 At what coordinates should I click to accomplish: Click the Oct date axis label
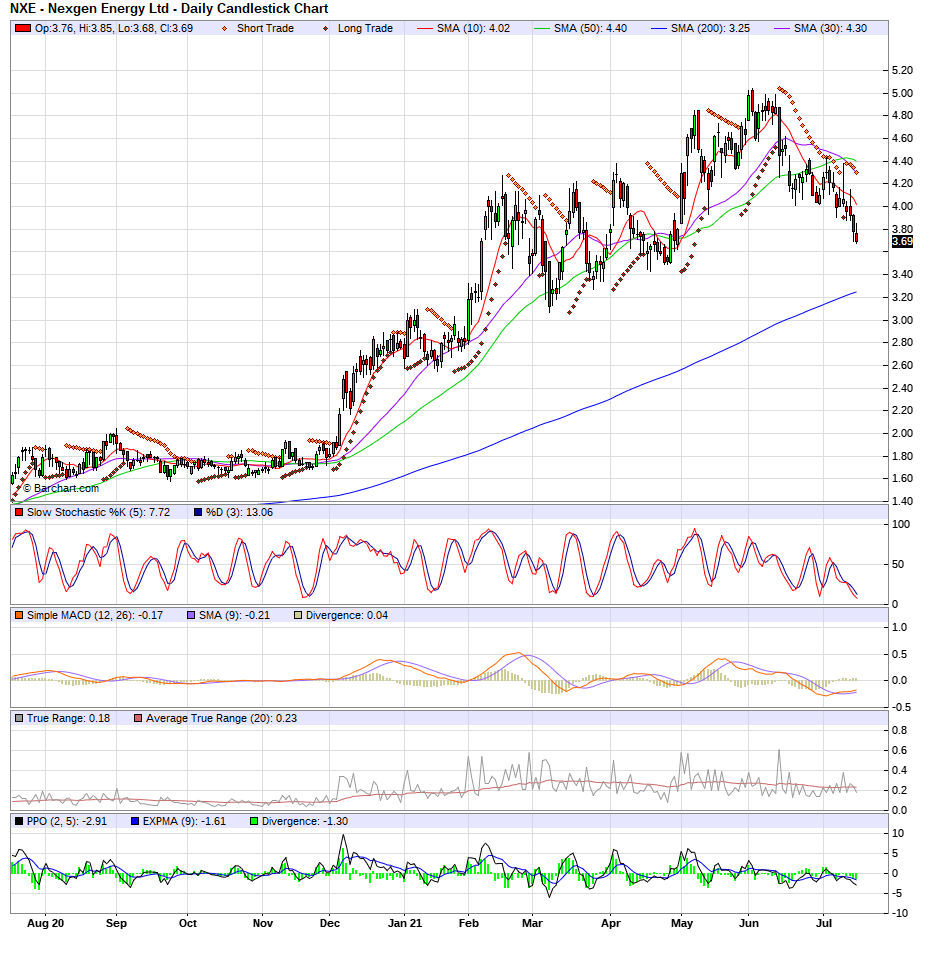coord(188,923)
